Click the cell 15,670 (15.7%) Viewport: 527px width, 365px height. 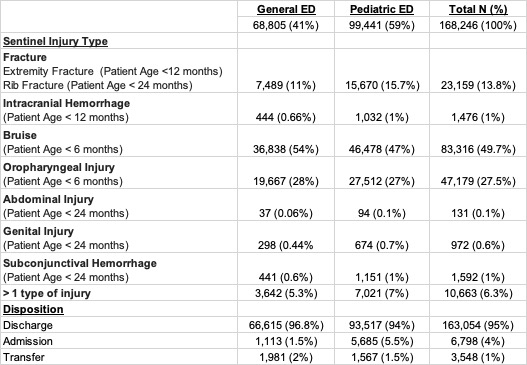pyautogui.click(x=382, y=85)
